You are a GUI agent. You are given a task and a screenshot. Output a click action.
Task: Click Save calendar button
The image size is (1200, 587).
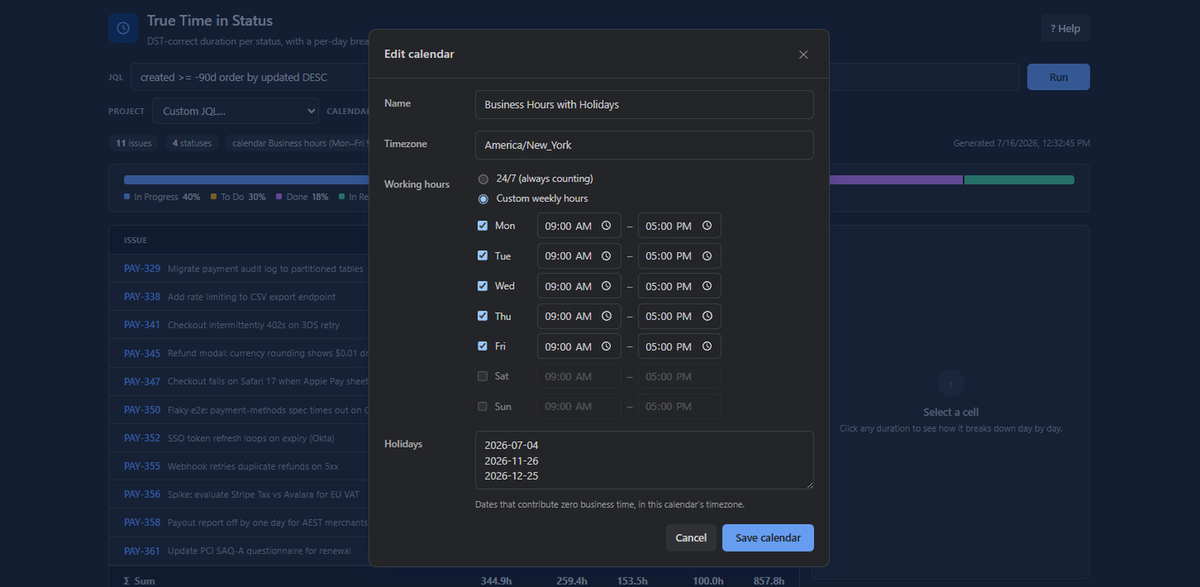[768, 538]
